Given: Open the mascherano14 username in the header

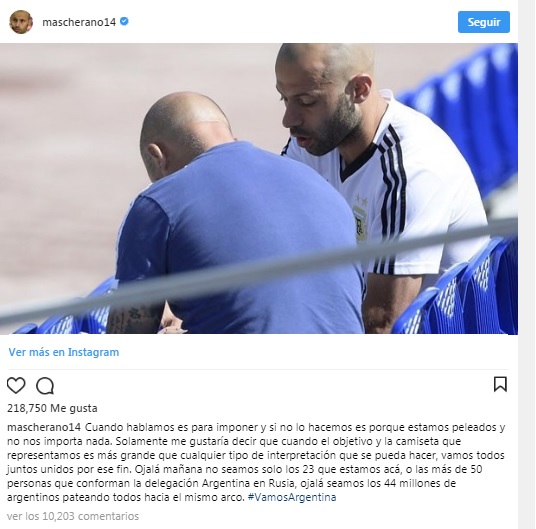Looking at the screenshot, I should [79, 22].
